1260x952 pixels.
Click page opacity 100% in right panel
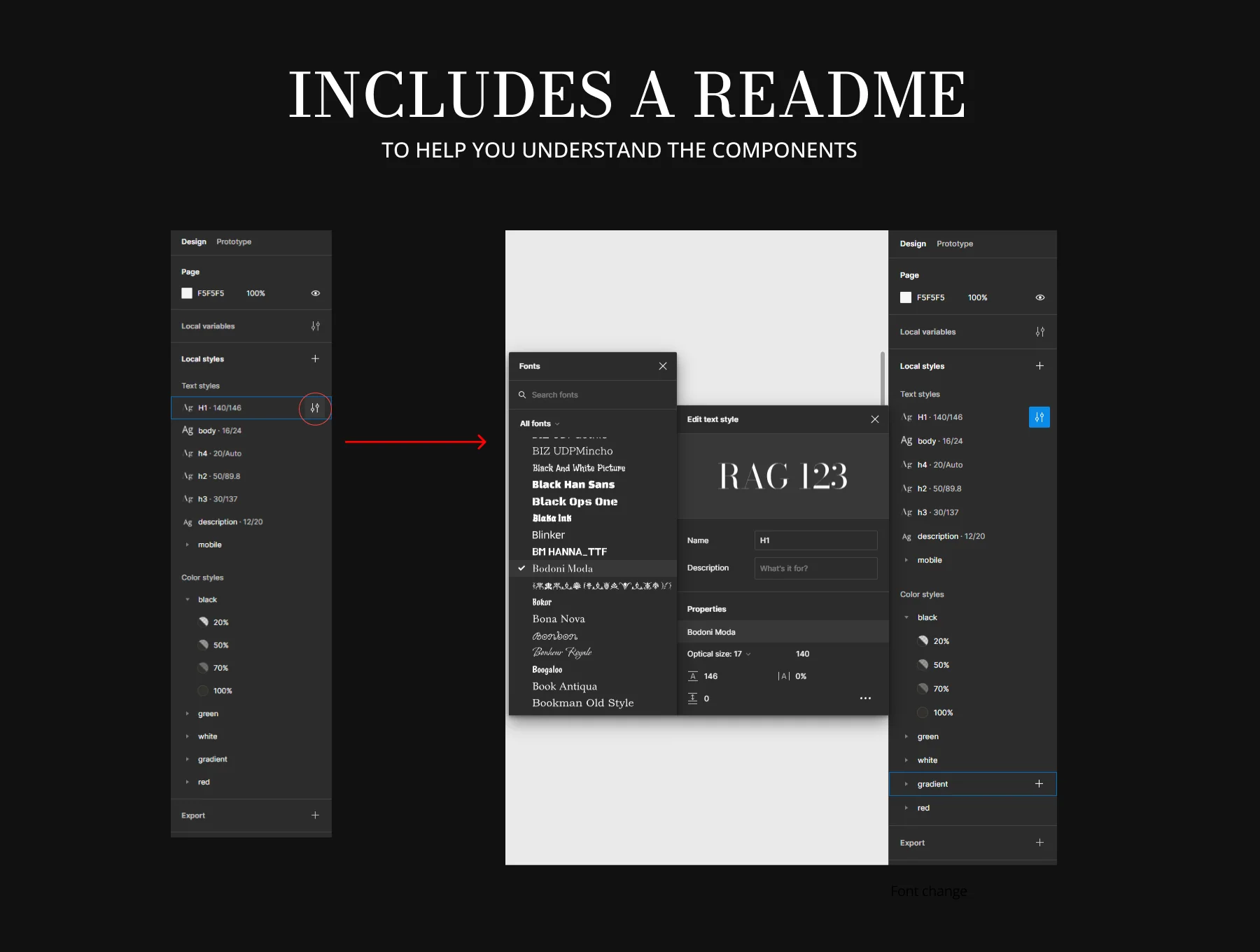(977, 297)
